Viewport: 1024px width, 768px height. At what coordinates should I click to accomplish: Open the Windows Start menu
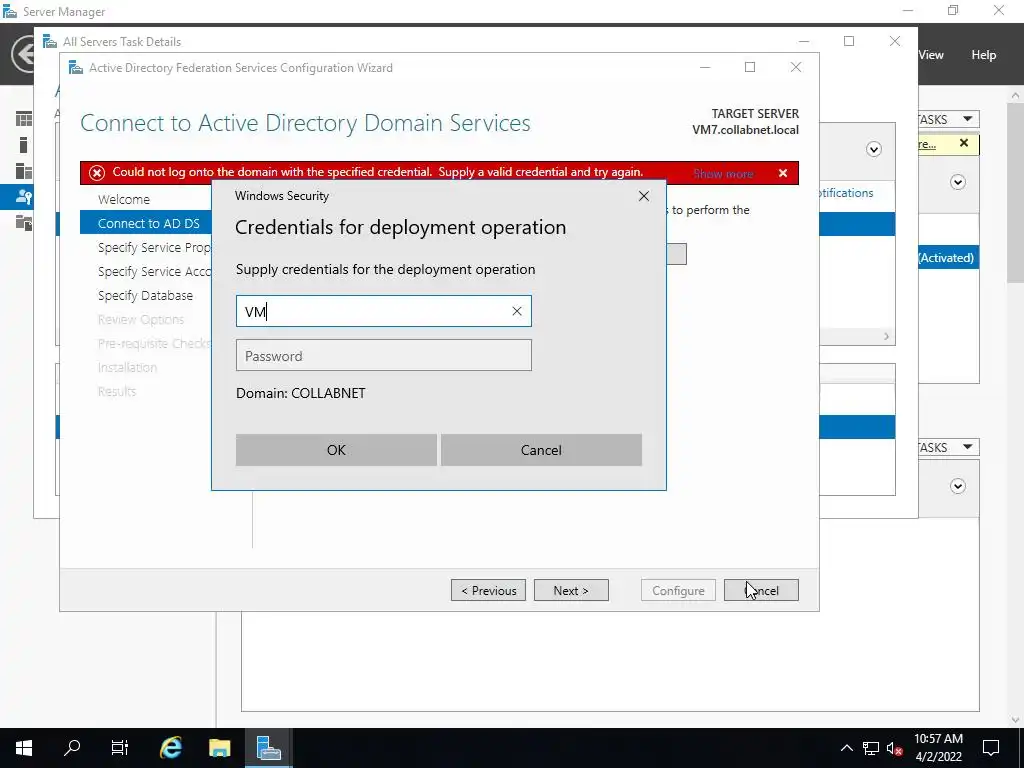24,748
